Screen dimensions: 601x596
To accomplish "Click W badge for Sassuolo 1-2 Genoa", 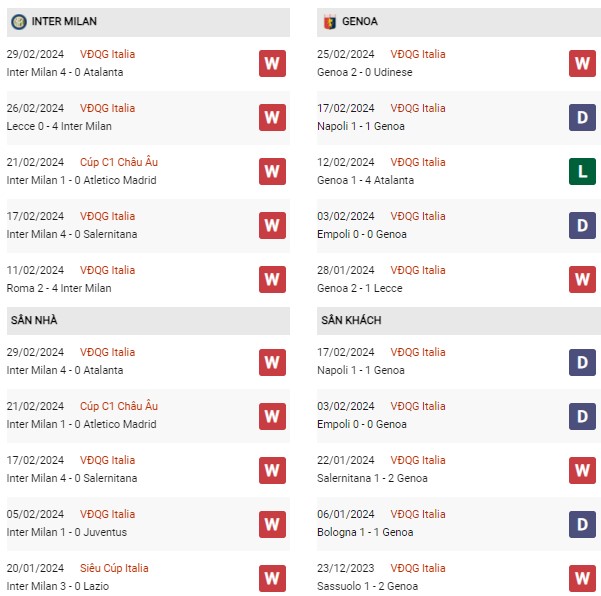I will point(582,578).
